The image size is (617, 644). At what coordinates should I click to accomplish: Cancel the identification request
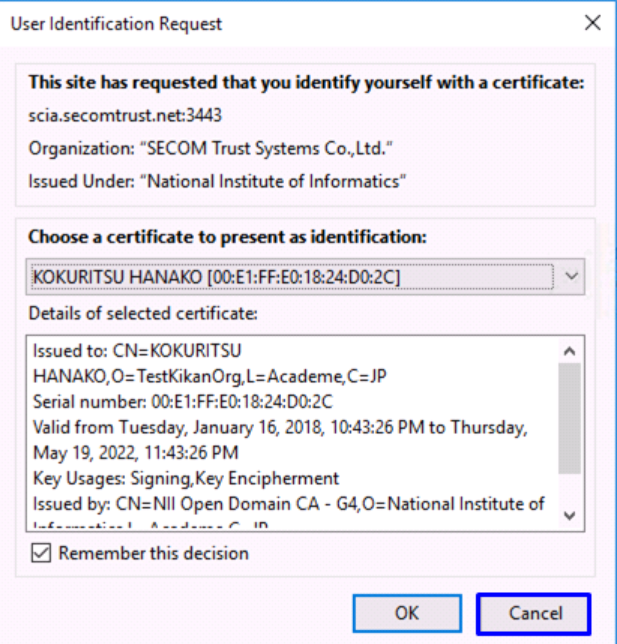tap(534, 614)
